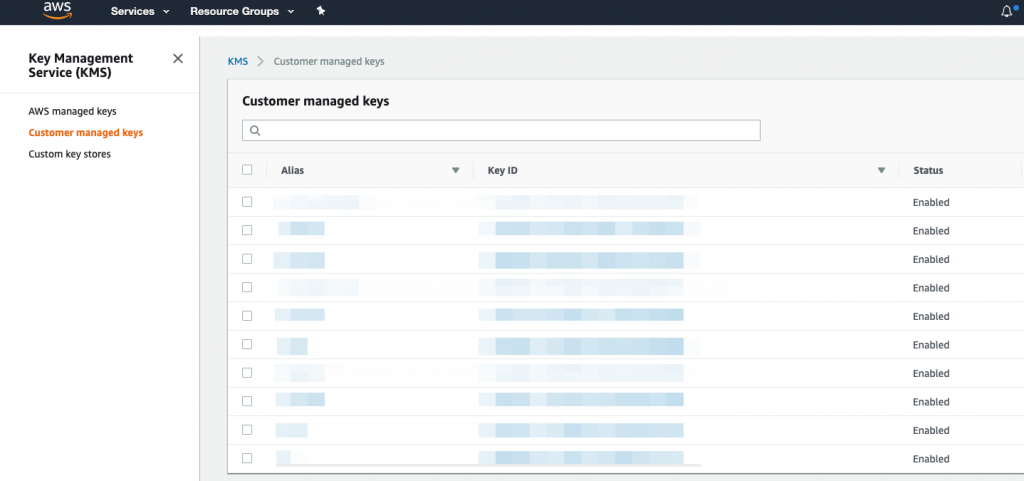Open Custom key stores in sidebar

pos(69,154)
